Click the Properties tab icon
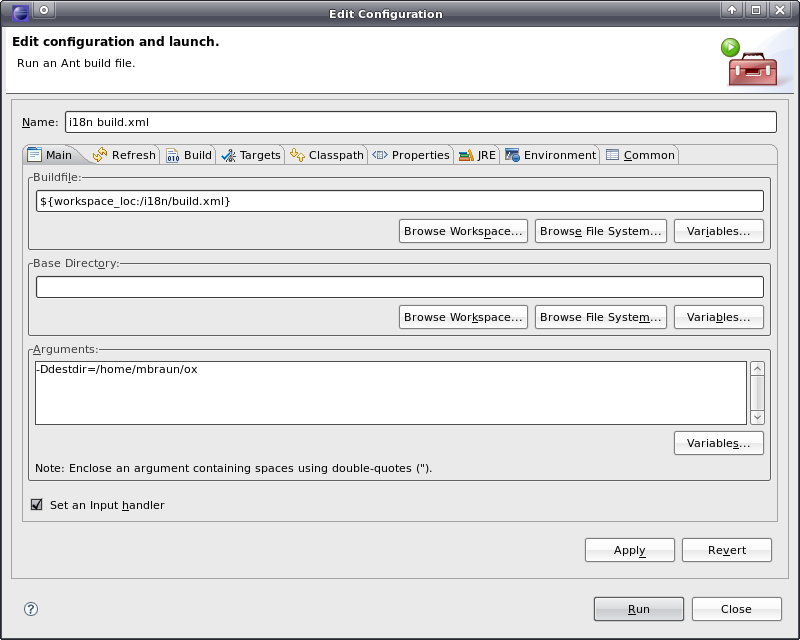Viewport: 800px width, 640px height. click(380, 155)
